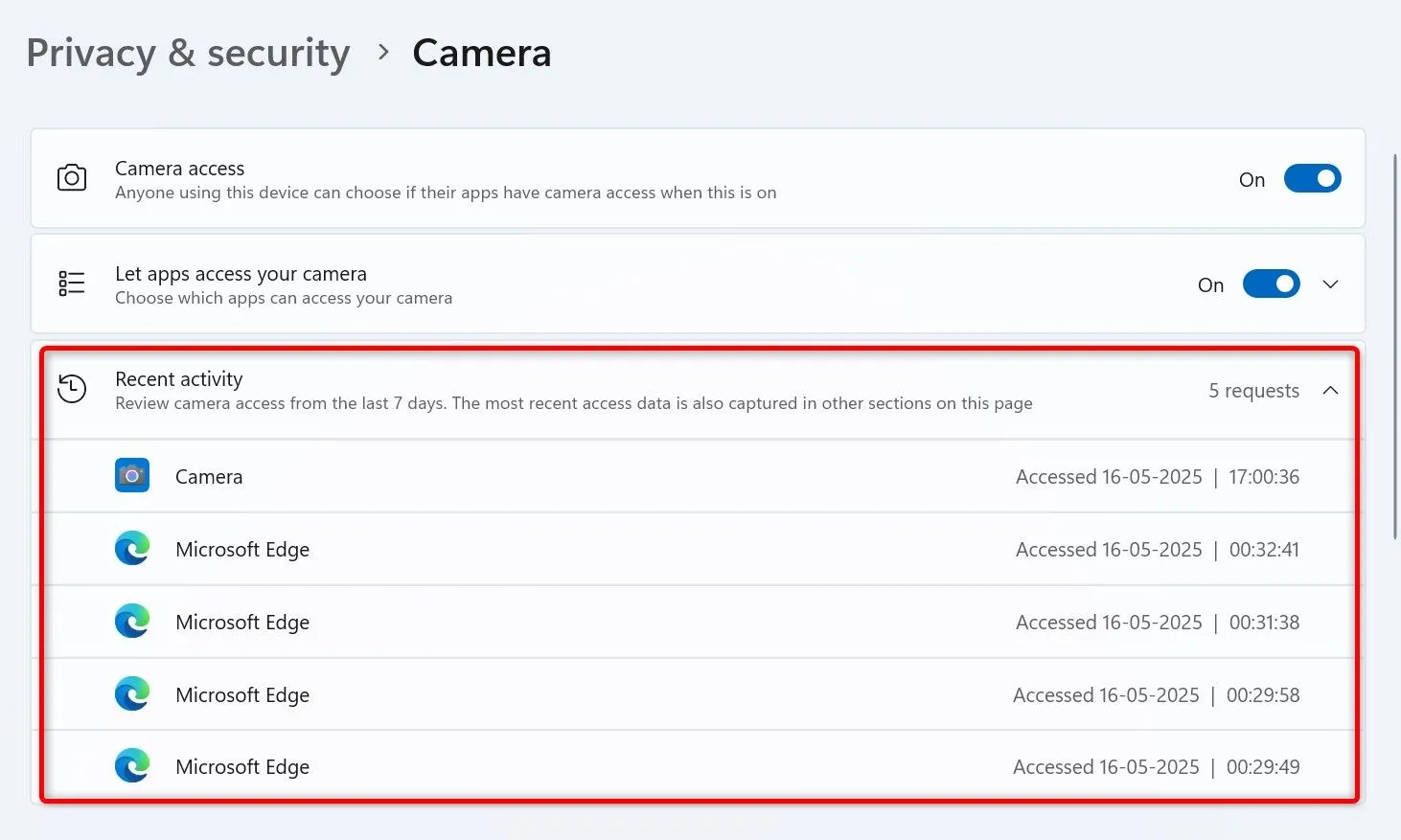Expand the Let apps access your camera section
The height and width of the screenshot is (840, 1401).
pyautogui.click(x=1330, y=284)
